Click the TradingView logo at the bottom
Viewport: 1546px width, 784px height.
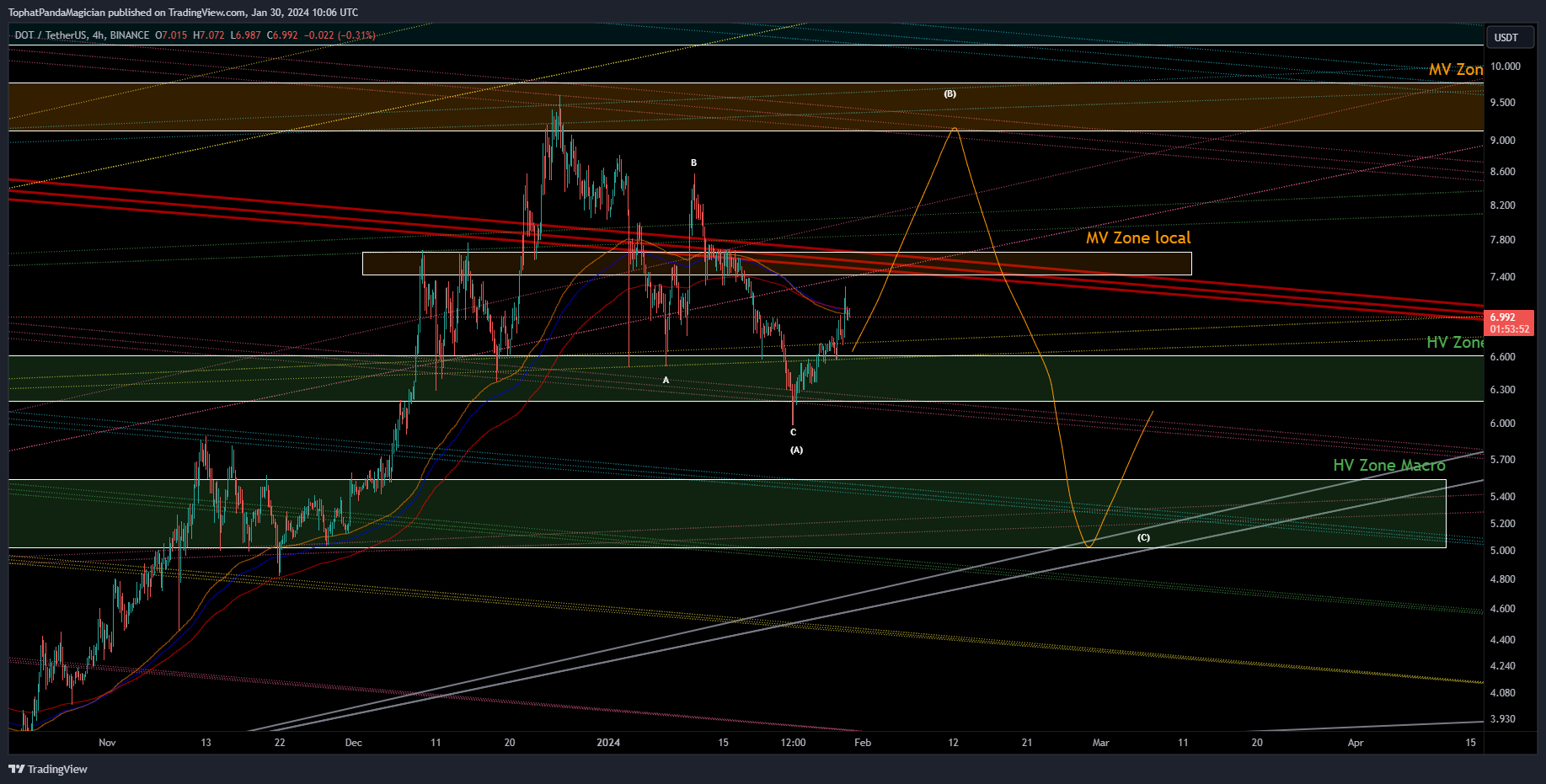(x=48, y=769)
